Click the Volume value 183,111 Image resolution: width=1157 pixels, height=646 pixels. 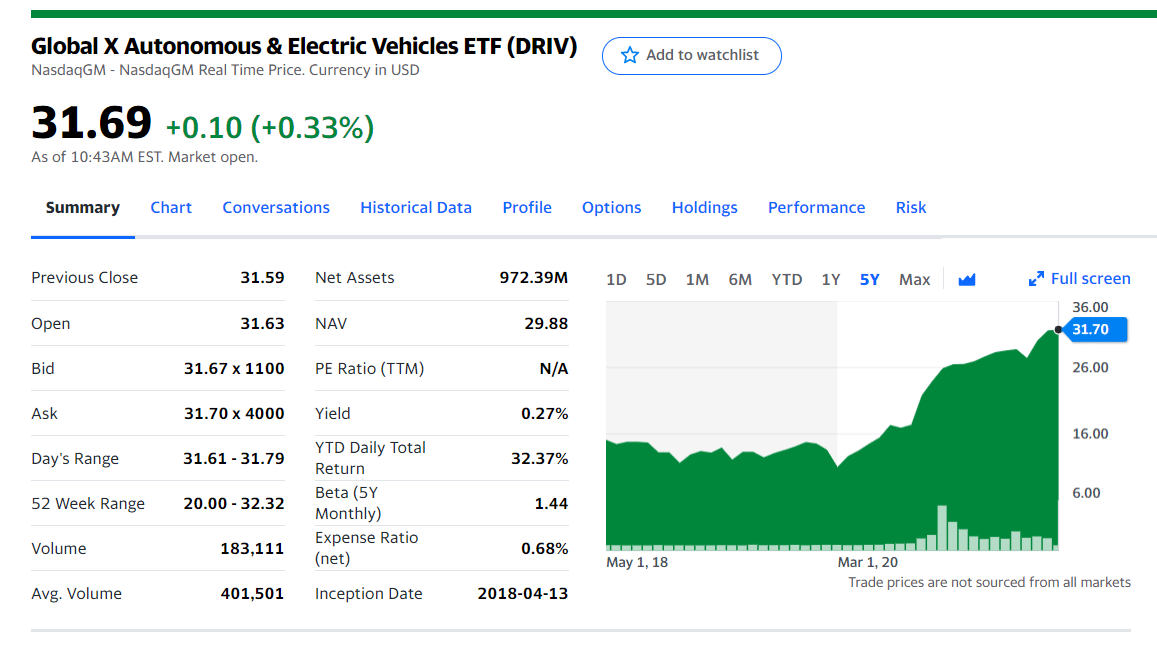click(252, 549)
